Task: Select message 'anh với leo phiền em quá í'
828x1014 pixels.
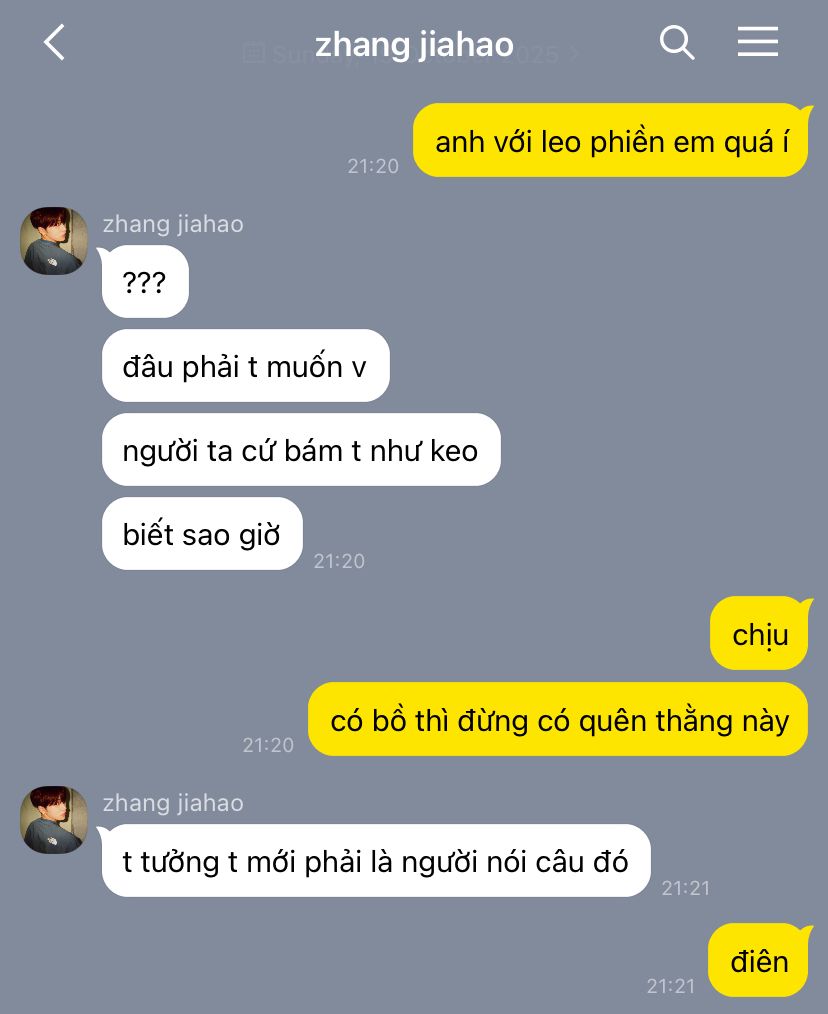Action: [612, 140]
